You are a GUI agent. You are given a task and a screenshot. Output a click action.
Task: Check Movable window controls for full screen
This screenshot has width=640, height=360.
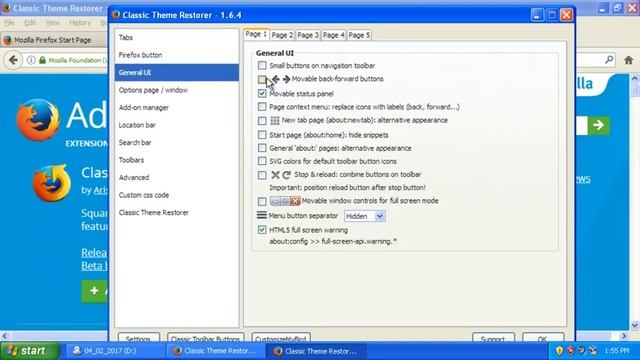pyautogui.click(x=262, y=201)
